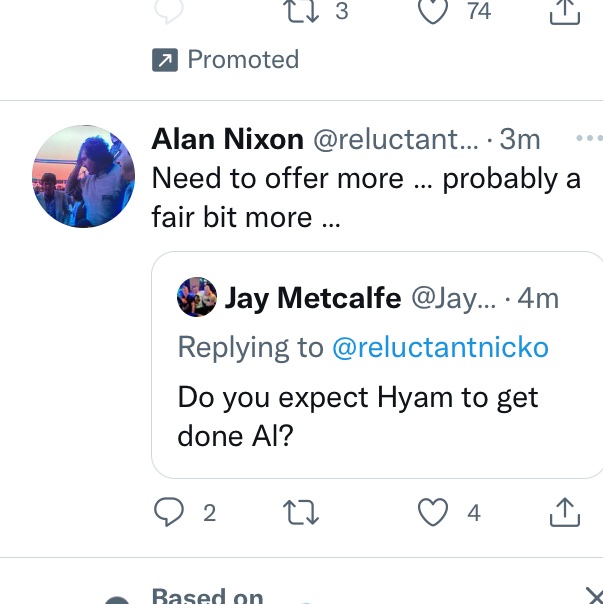The width and height of the screenshot is (603, 604).
Task: Reply to Alan Nixon's tweet
Action: coord(169,512)
